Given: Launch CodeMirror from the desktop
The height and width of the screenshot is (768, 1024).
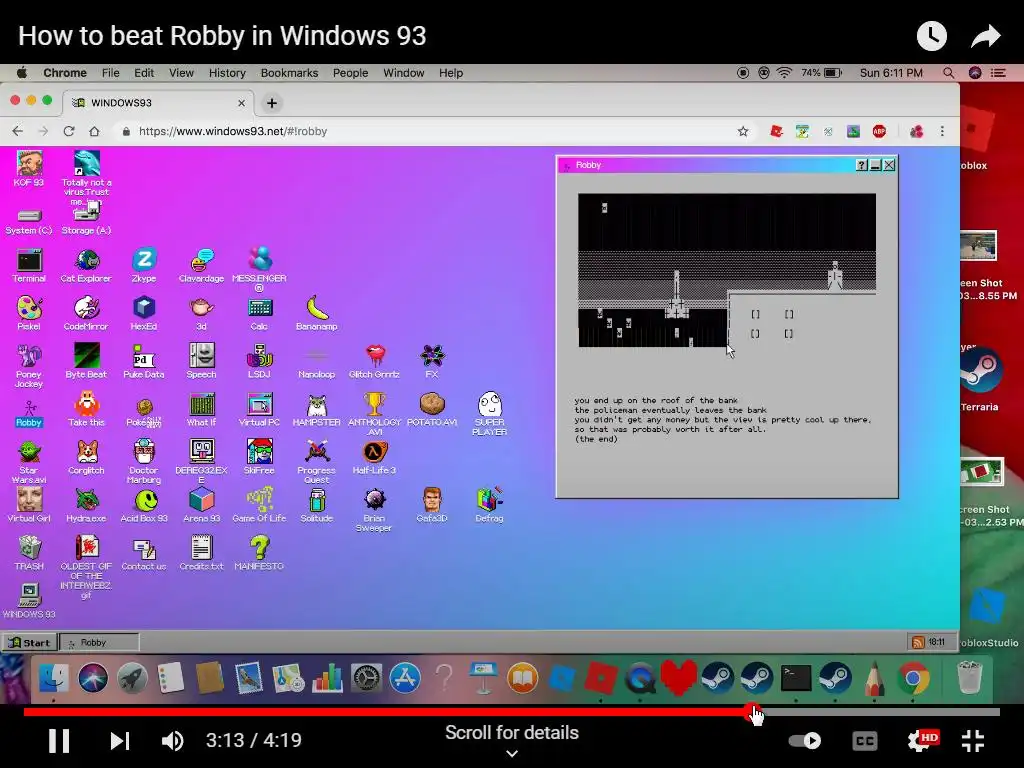Looking at the screenshot, I should click(86, 313).
